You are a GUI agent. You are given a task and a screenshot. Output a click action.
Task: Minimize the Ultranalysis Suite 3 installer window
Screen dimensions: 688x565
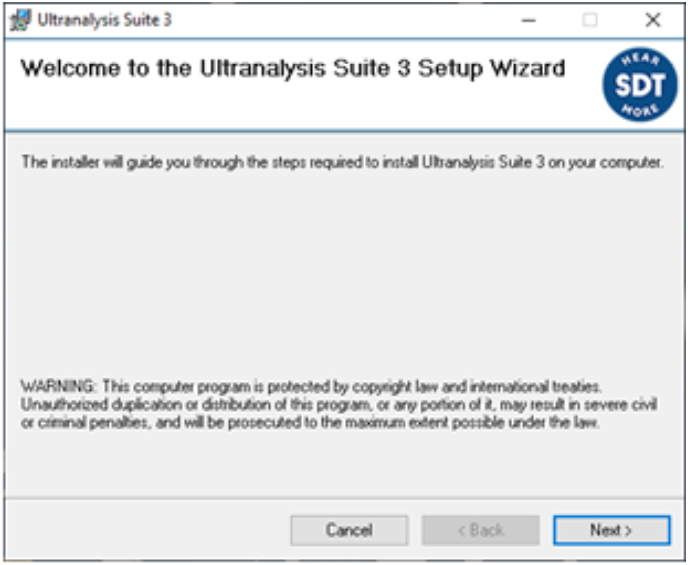(x=529, y=20)
